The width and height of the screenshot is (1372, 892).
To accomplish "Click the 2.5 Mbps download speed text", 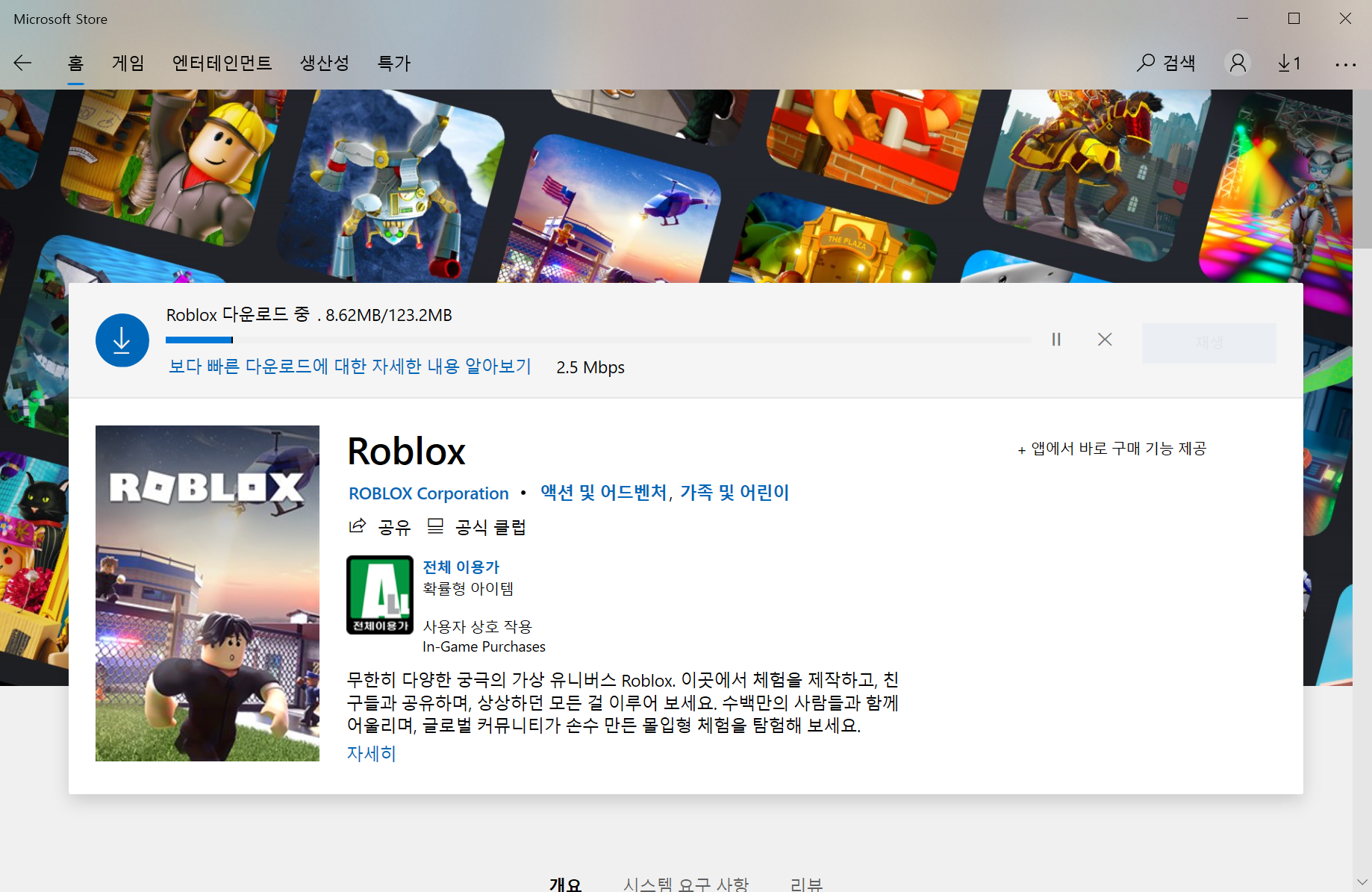I will pyautogui.click(x=590, y=367).
